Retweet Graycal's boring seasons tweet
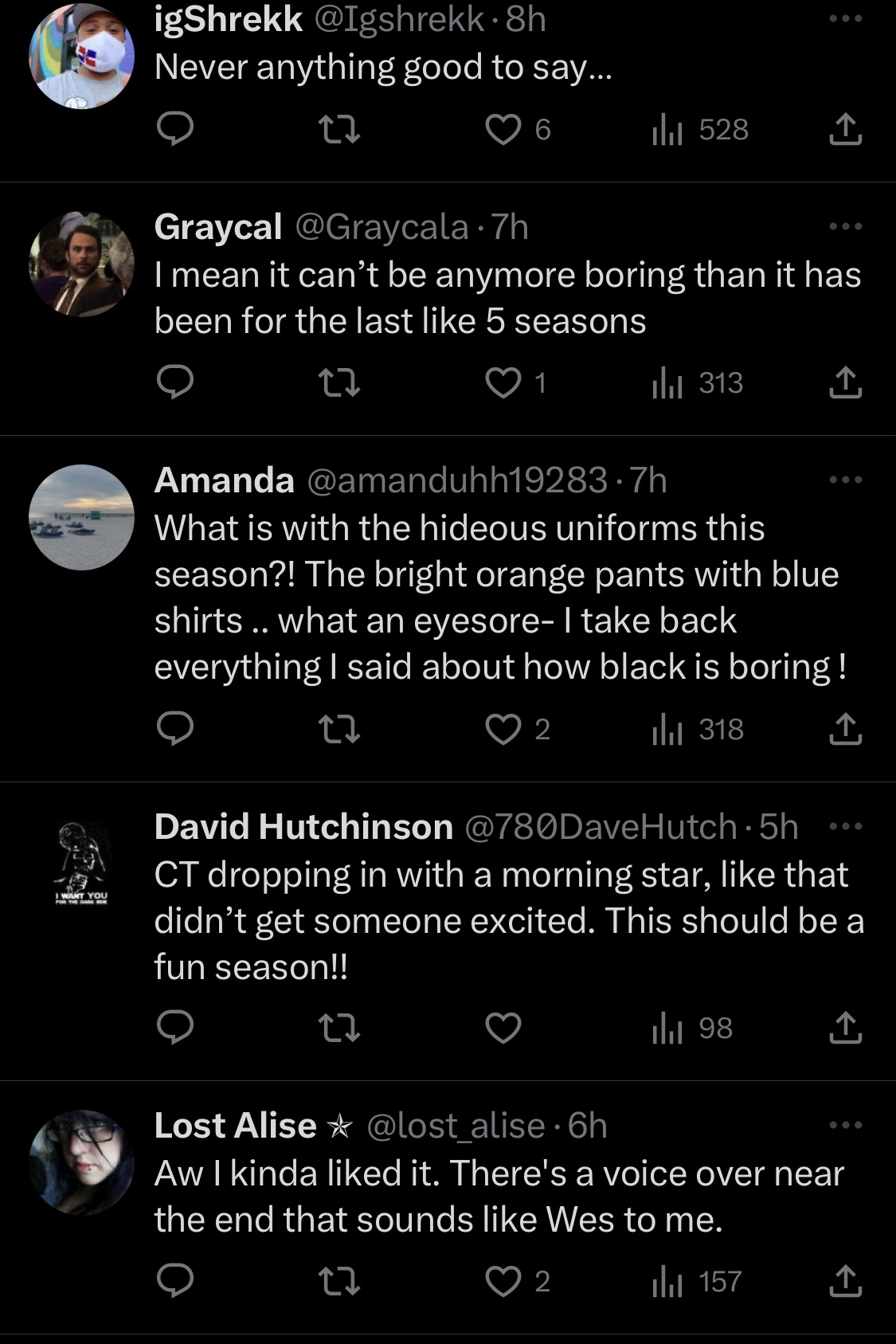 pyautogui.click(x=338, y=383)
